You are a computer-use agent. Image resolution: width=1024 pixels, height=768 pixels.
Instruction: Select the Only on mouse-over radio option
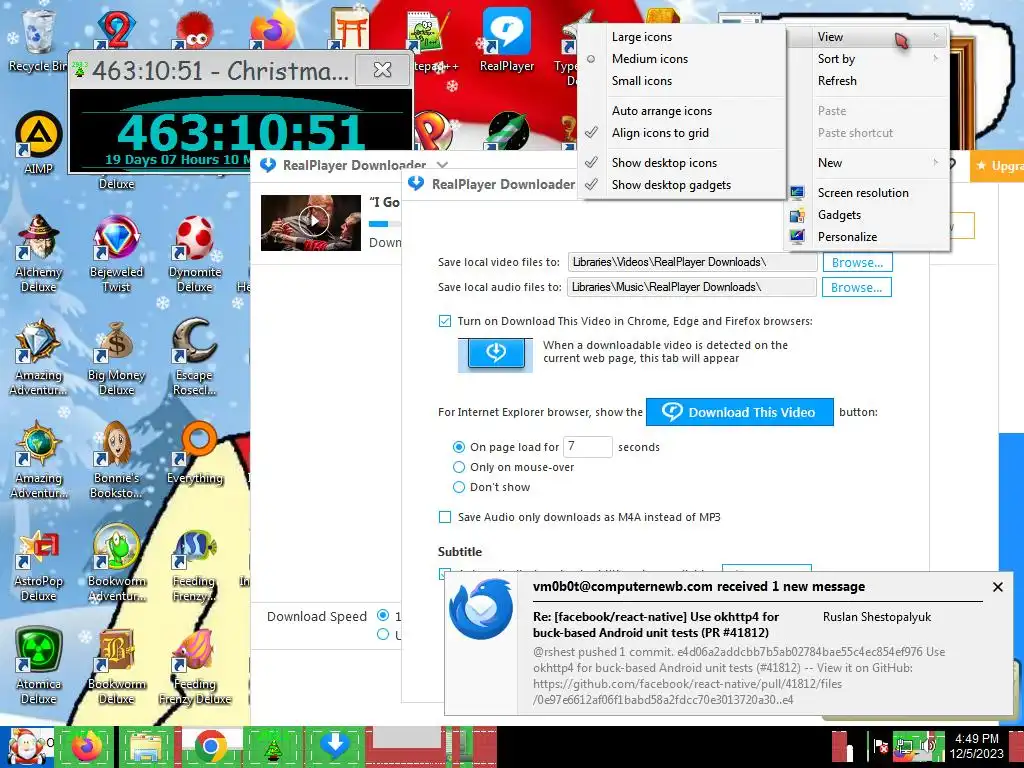[458, 468]
